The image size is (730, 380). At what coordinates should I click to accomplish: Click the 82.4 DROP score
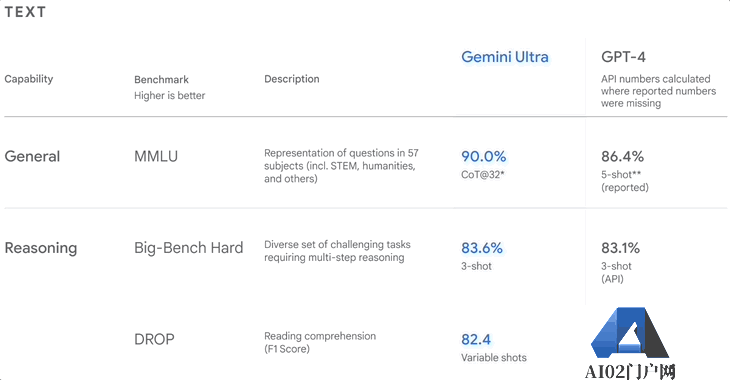pyautogui.click(x=476, y=339)
